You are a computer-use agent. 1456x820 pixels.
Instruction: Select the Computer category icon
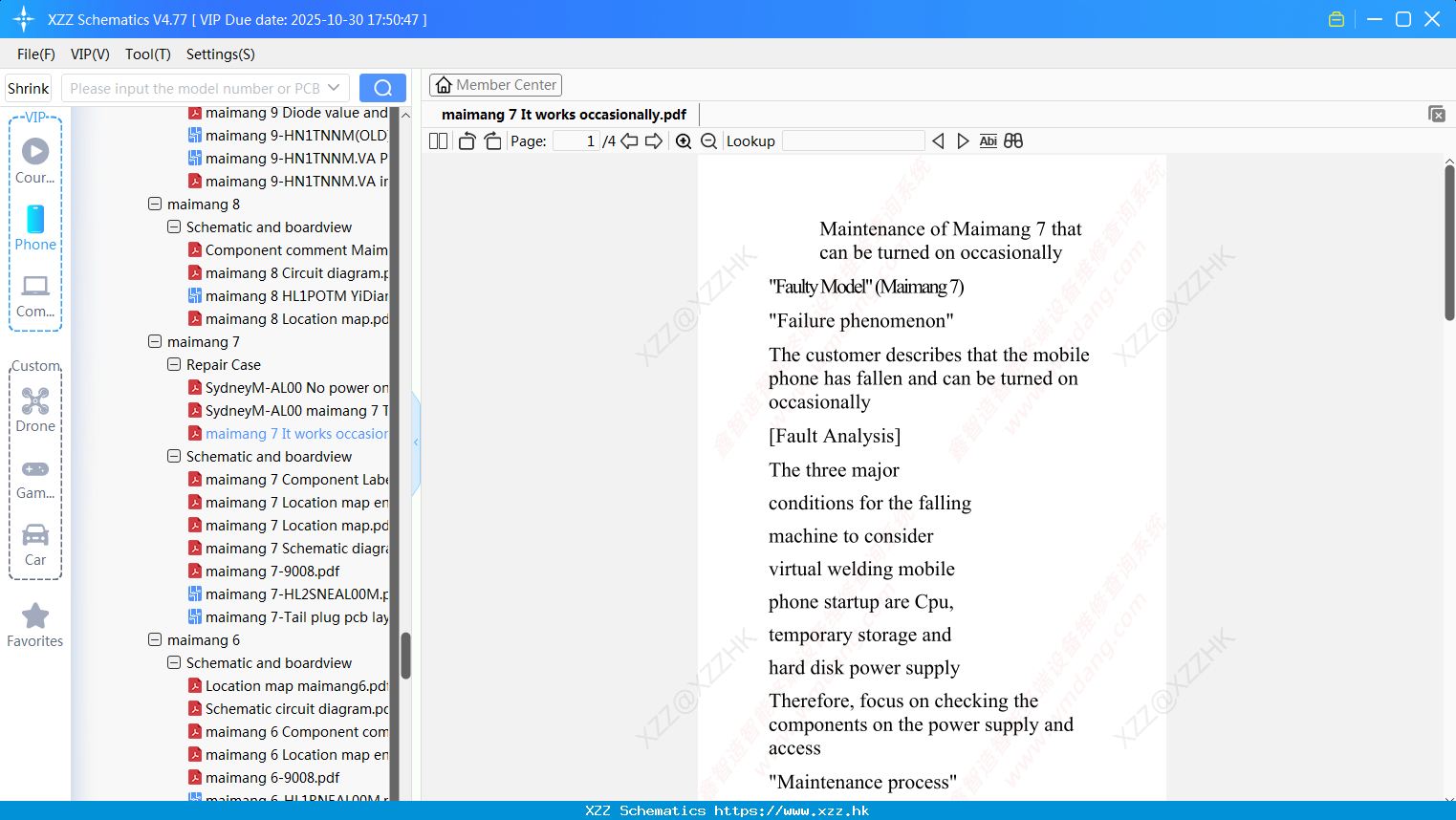point(35,295)
